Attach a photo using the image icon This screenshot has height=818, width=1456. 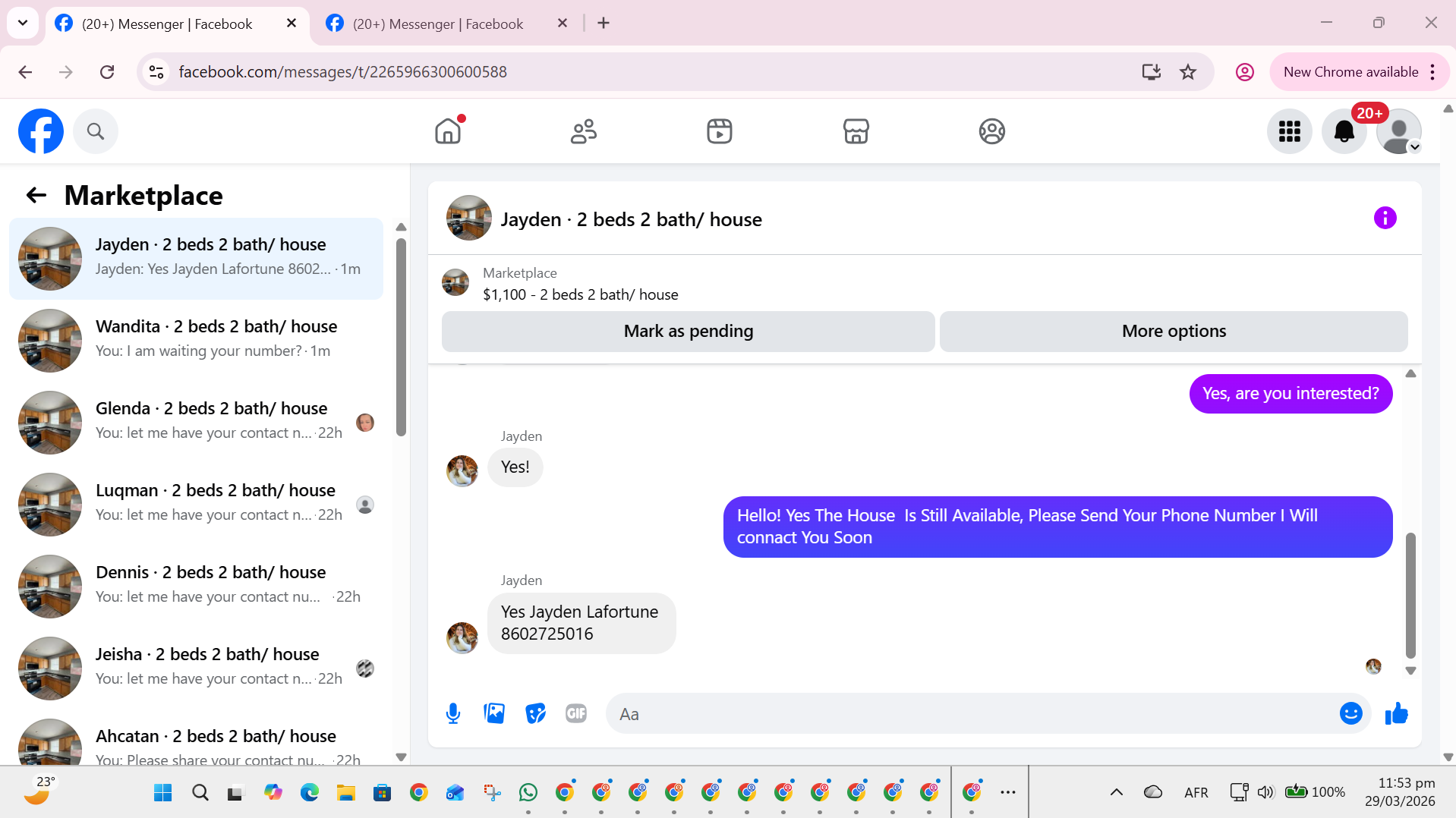coord(494,713)
